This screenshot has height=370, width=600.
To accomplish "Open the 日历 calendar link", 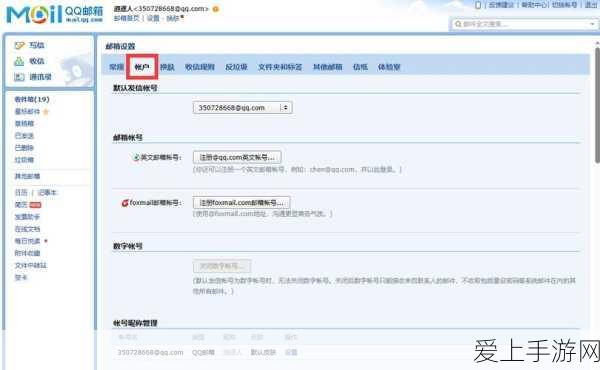I will coord(21,192).
